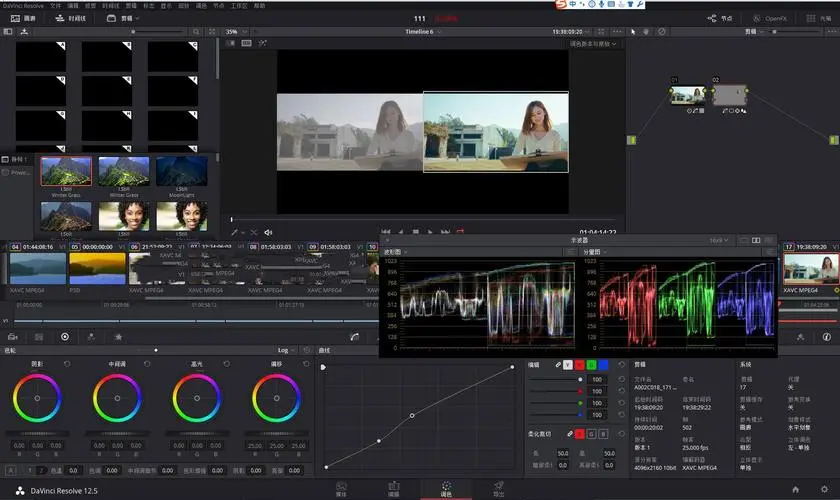The width and height of the screenshot is (840, 500).
Task: Click the gallery stills list-view icon
Action: click(x=8, y=32)
